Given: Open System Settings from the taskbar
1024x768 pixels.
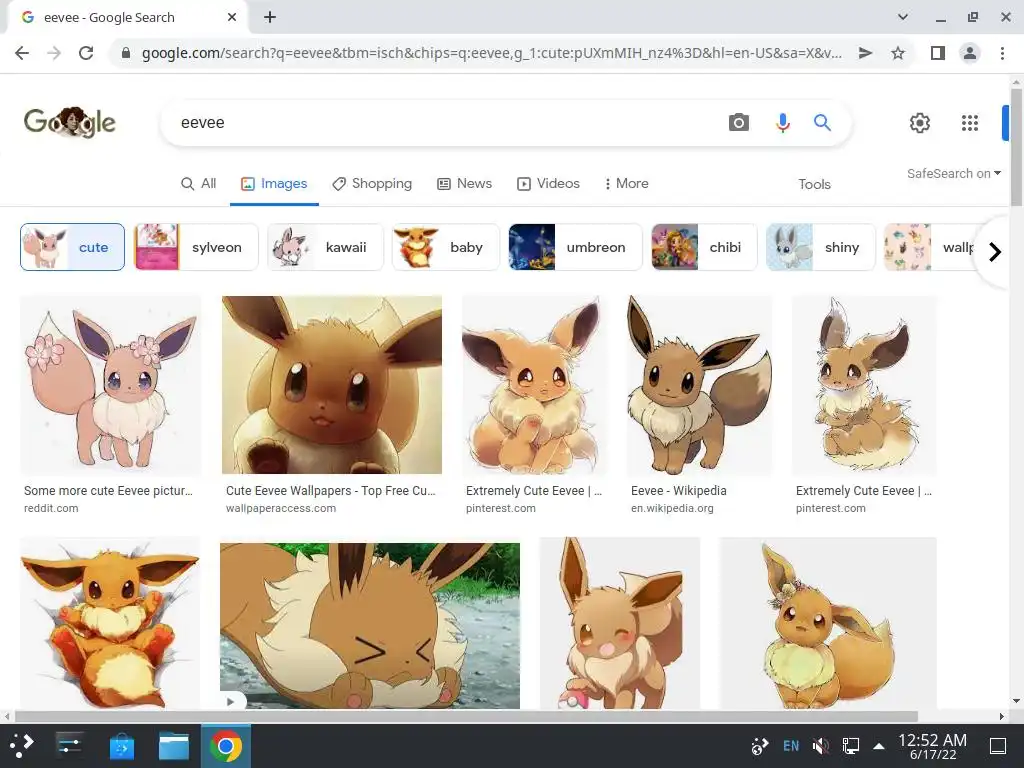Looking at the screenshot, I should 69,746.
